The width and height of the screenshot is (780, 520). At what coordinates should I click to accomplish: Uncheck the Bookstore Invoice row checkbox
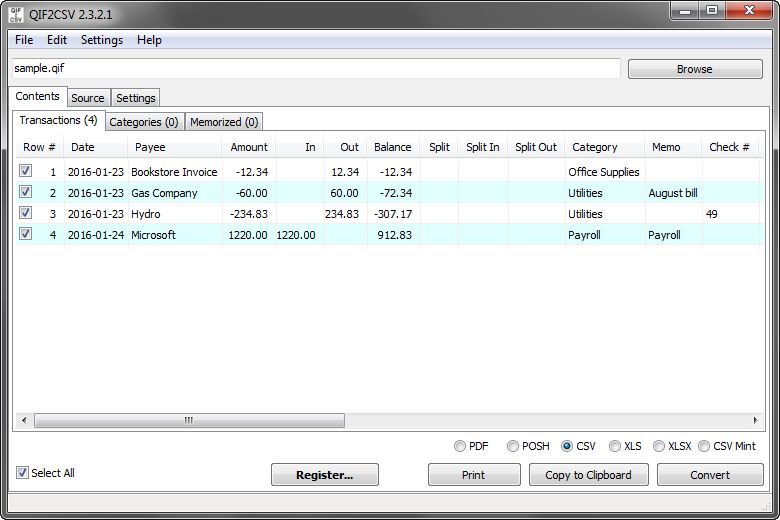coord(25,171)
